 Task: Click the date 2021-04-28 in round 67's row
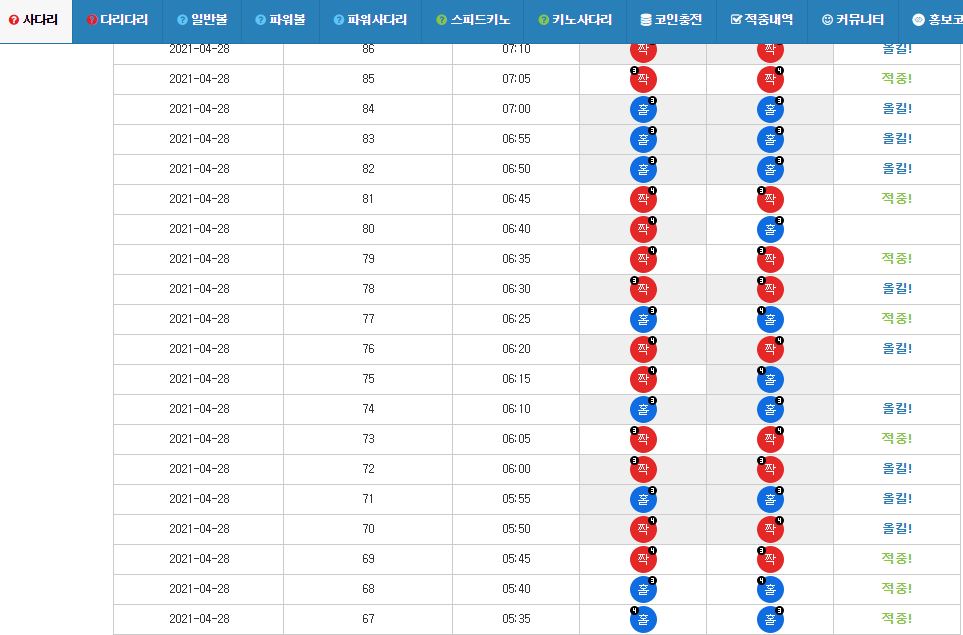199,618
